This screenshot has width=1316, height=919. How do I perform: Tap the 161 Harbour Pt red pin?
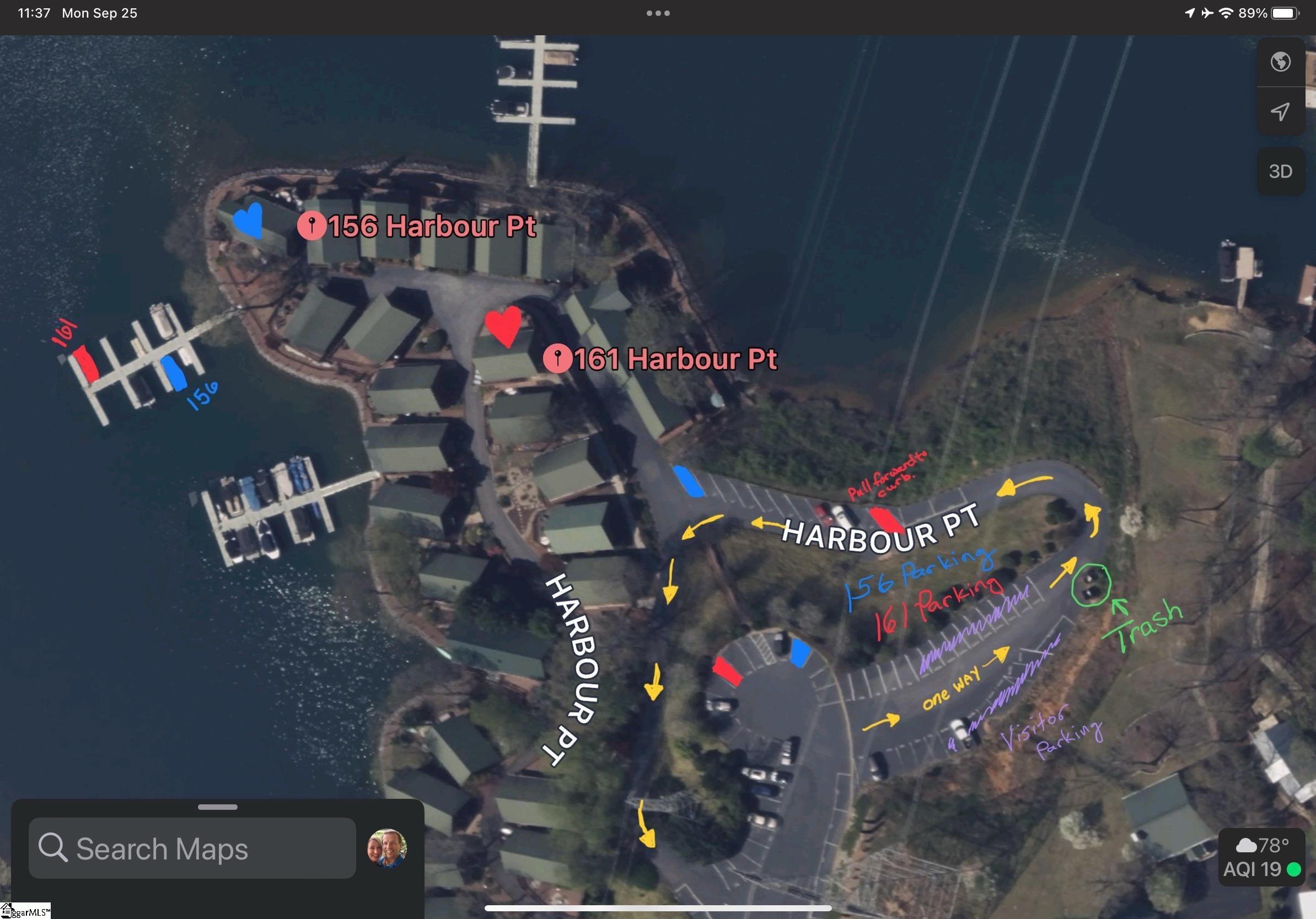tap(558, 359)
